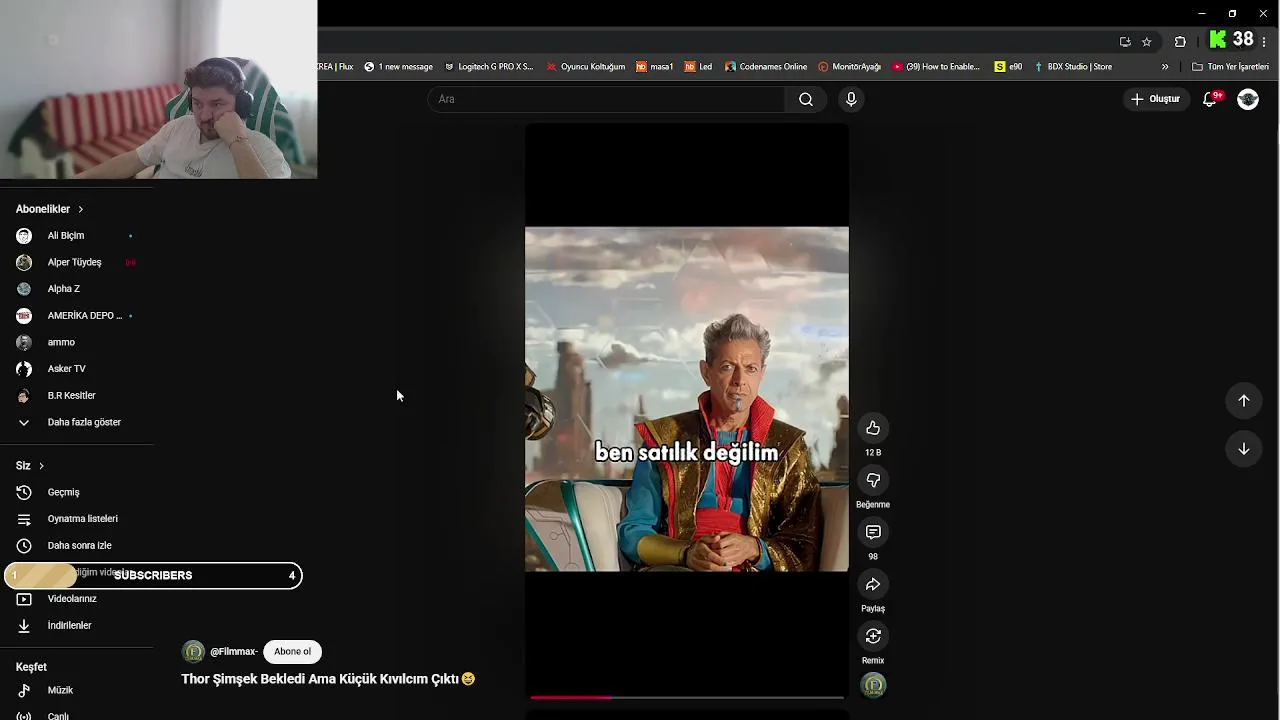Click the İndirilenler download arrow icon

click(x=24, y=626)
